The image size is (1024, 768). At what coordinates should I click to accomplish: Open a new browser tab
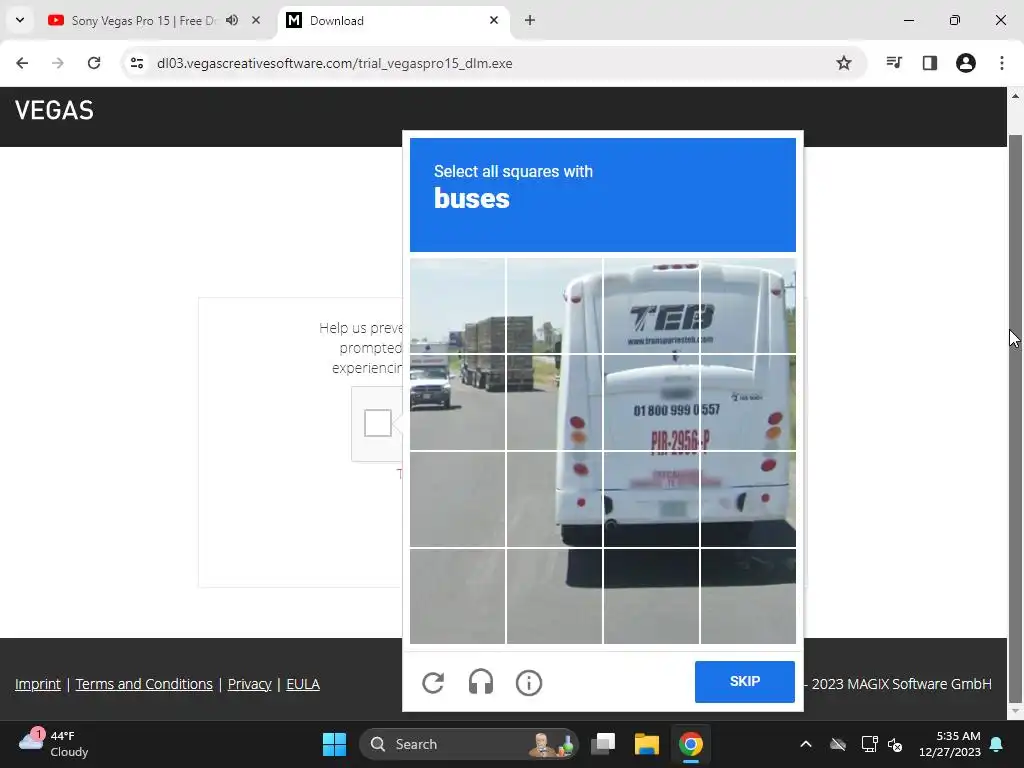coord(530,20)
